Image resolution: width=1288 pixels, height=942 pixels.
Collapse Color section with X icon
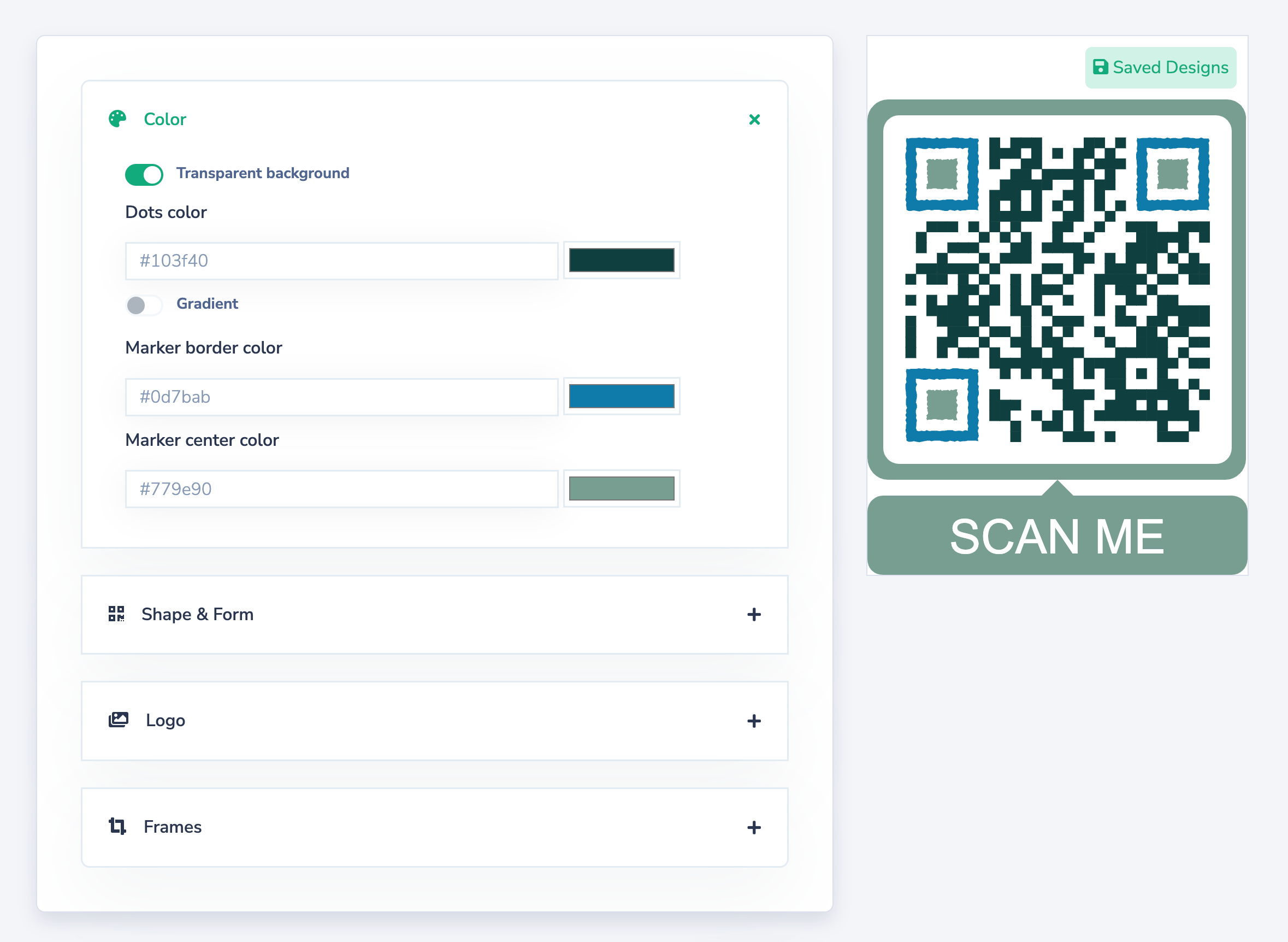pos(754,120)
